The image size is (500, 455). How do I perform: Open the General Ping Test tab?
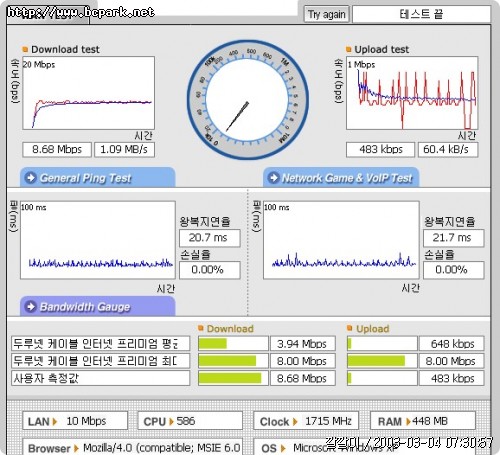click(x=97, y=177)
